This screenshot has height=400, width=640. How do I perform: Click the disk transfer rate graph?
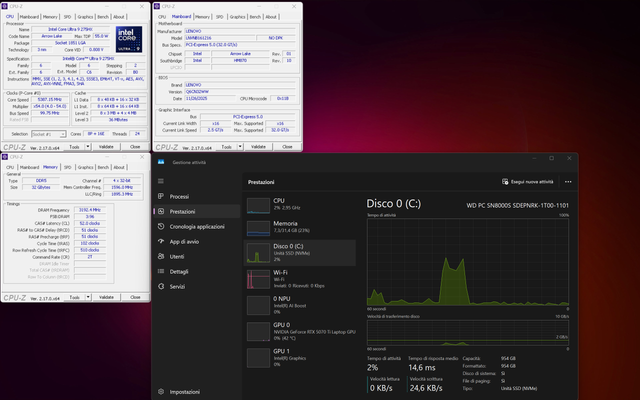pos(468,332)
